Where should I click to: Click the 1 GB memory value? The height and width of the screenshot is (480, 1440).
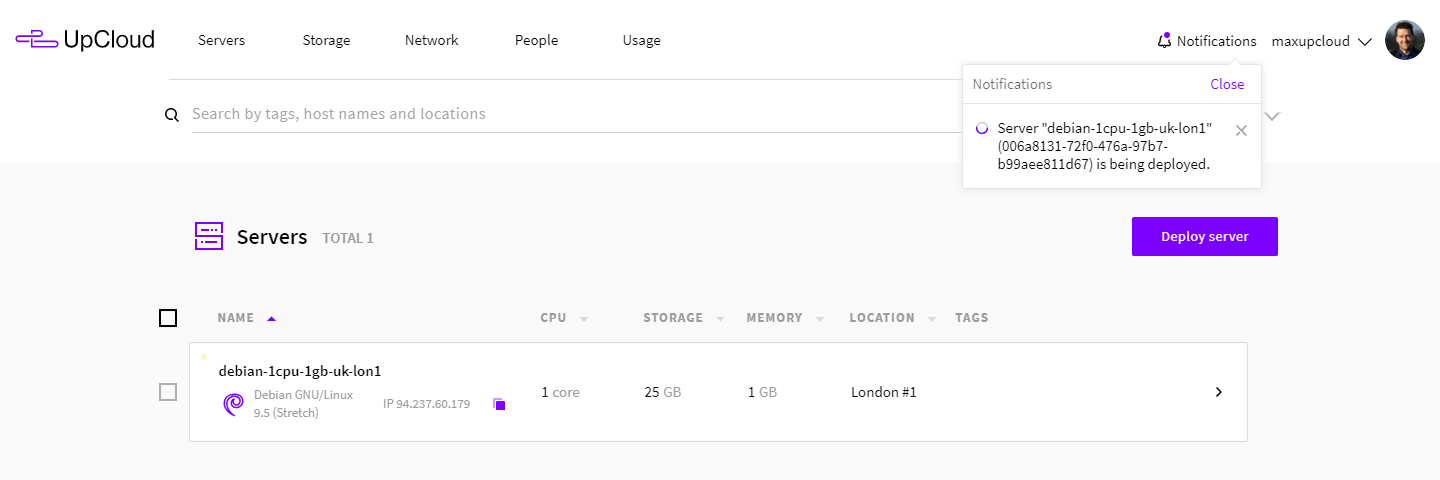(763, 392)
